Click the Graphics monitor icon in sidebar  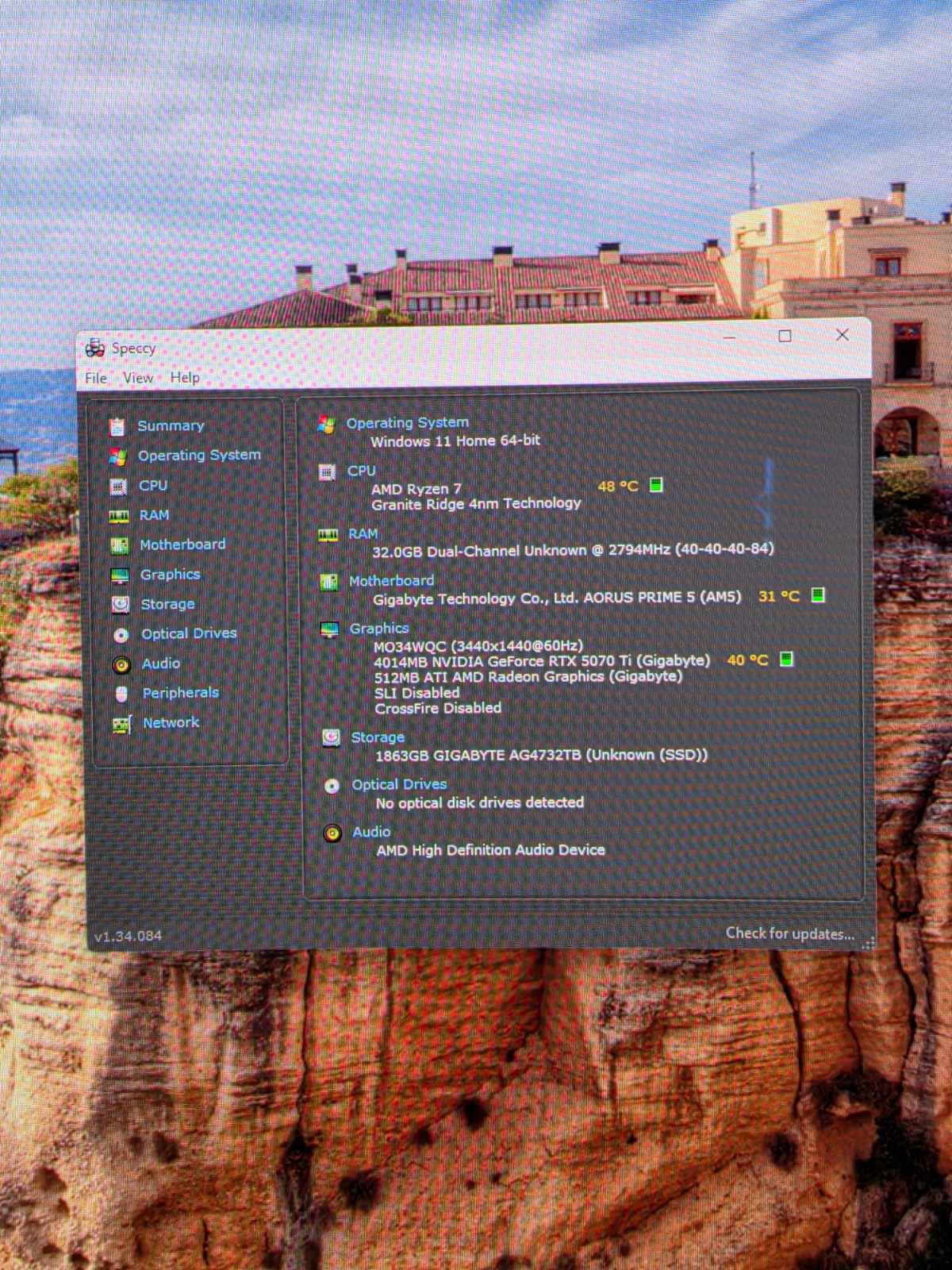[120, 575]
